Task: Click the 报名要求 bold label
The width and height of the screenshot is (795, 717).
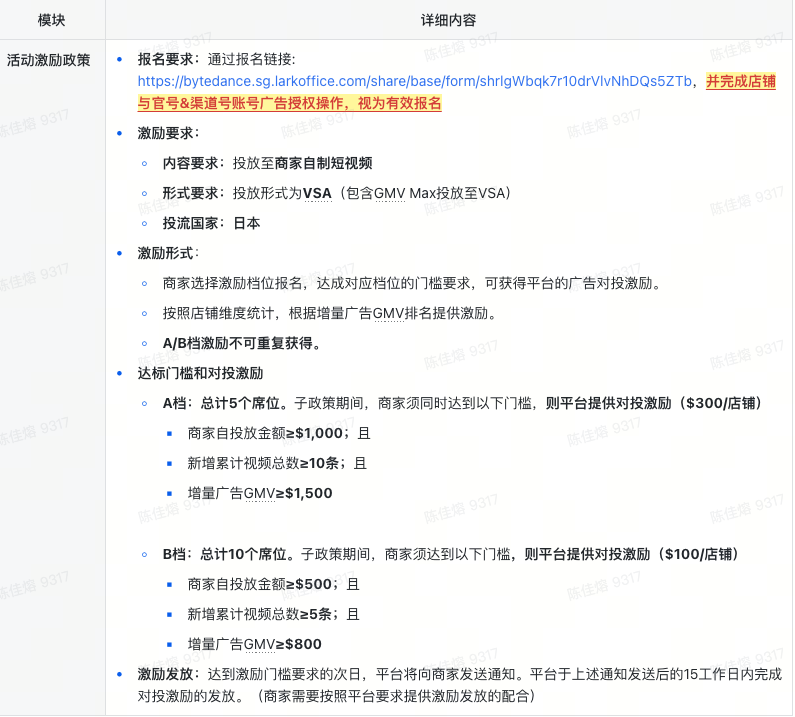Action: pos(168,60)
